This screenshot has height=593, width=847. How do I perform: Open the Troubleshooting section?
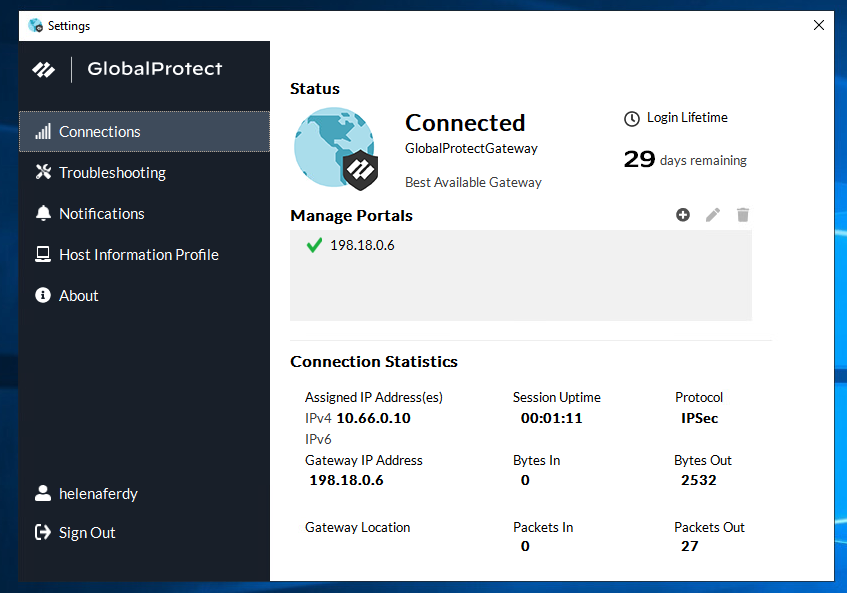point(112,173)
